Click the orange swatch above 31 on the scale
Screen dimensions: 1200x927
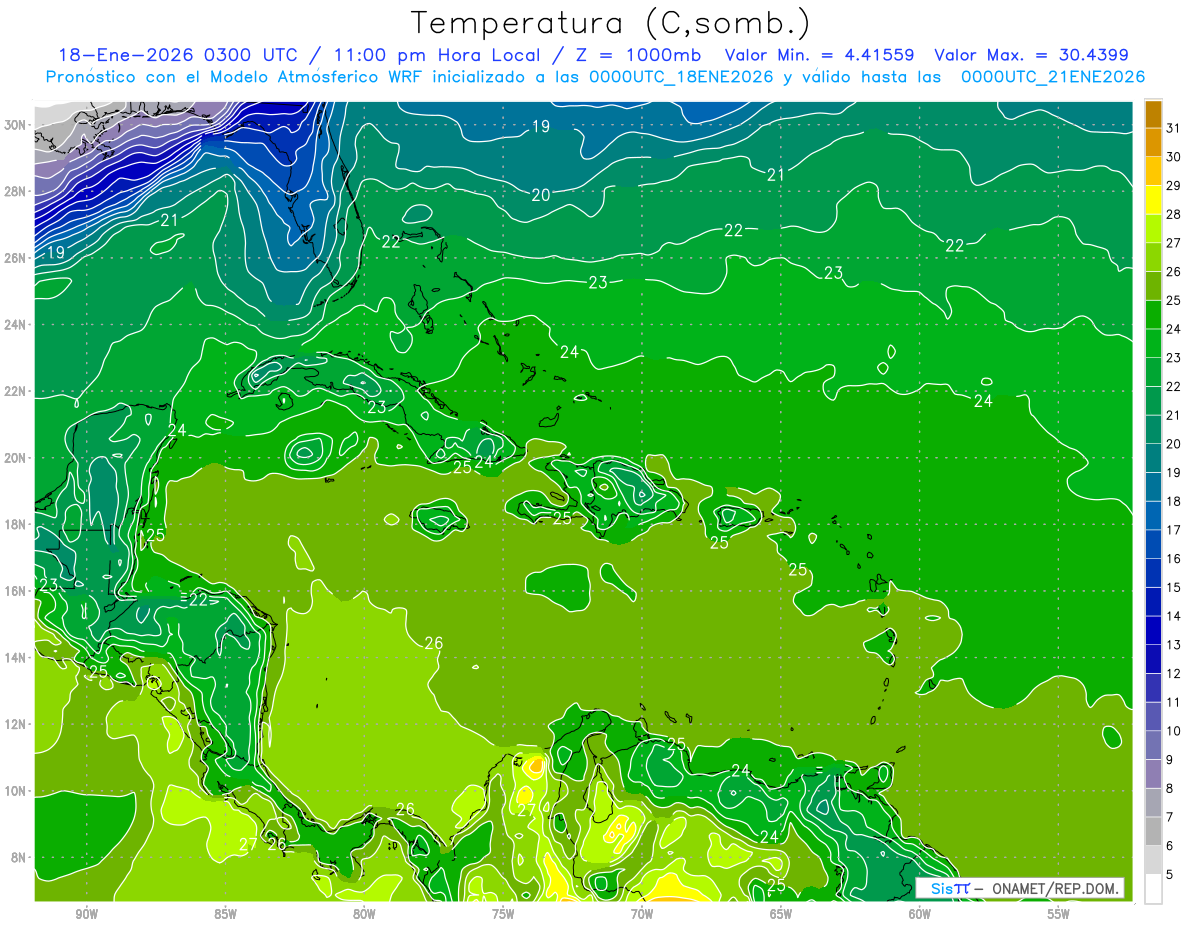(x=1153, y=113)
